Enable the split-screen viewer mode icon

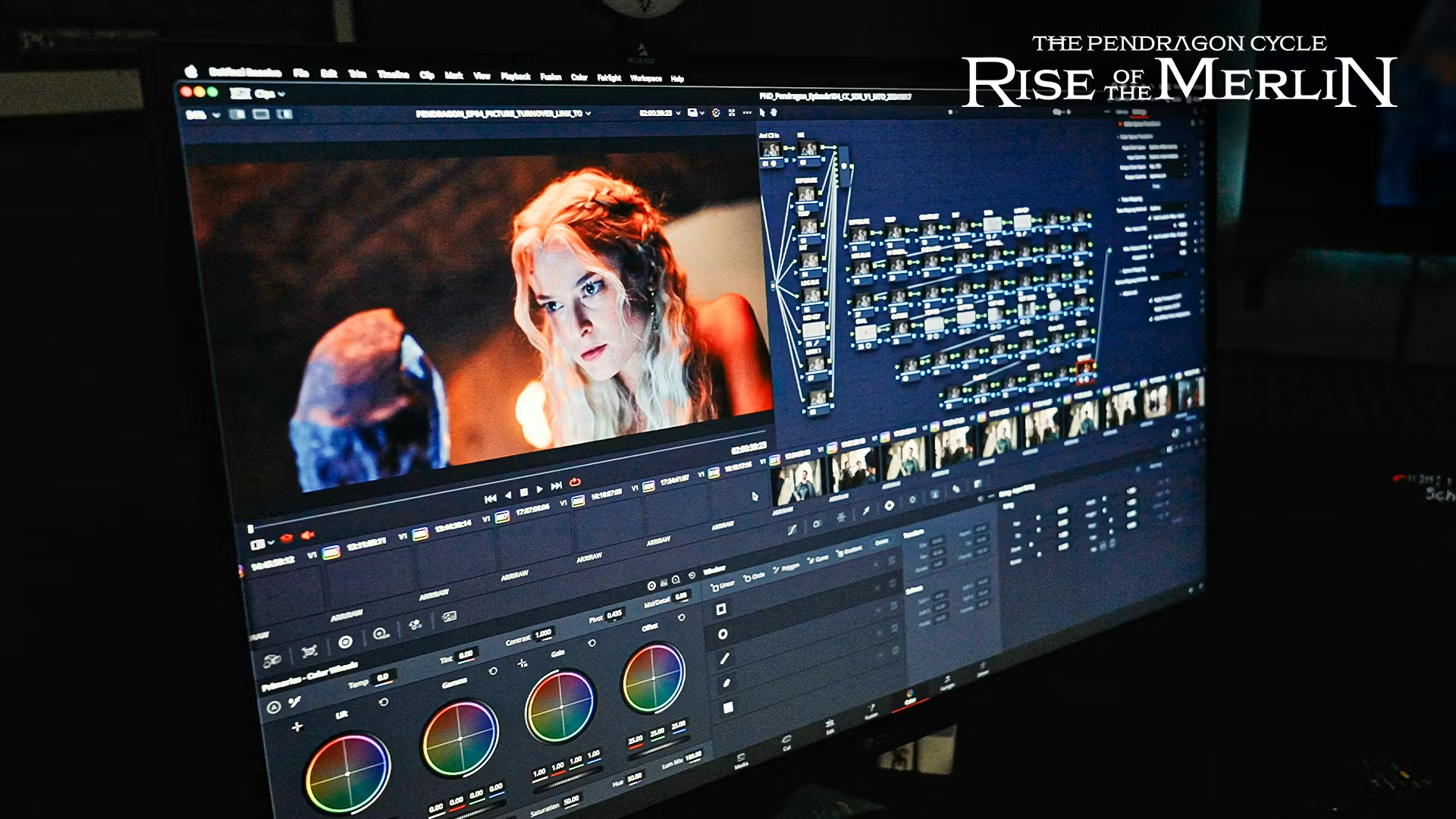261,115
